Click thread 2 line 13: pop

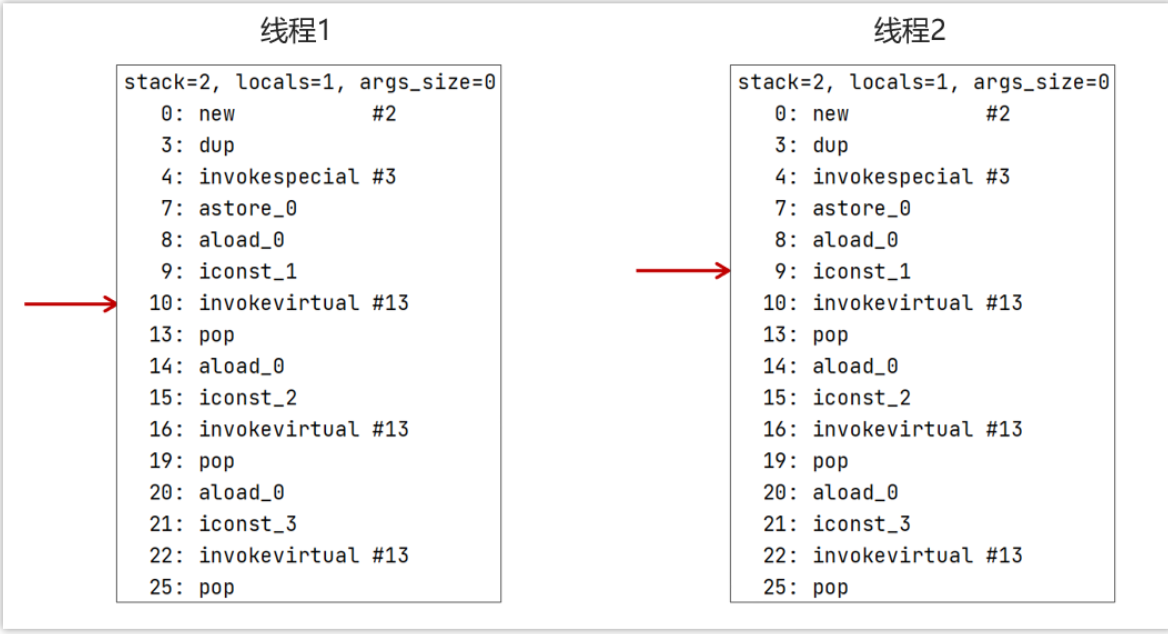(805, 335)
